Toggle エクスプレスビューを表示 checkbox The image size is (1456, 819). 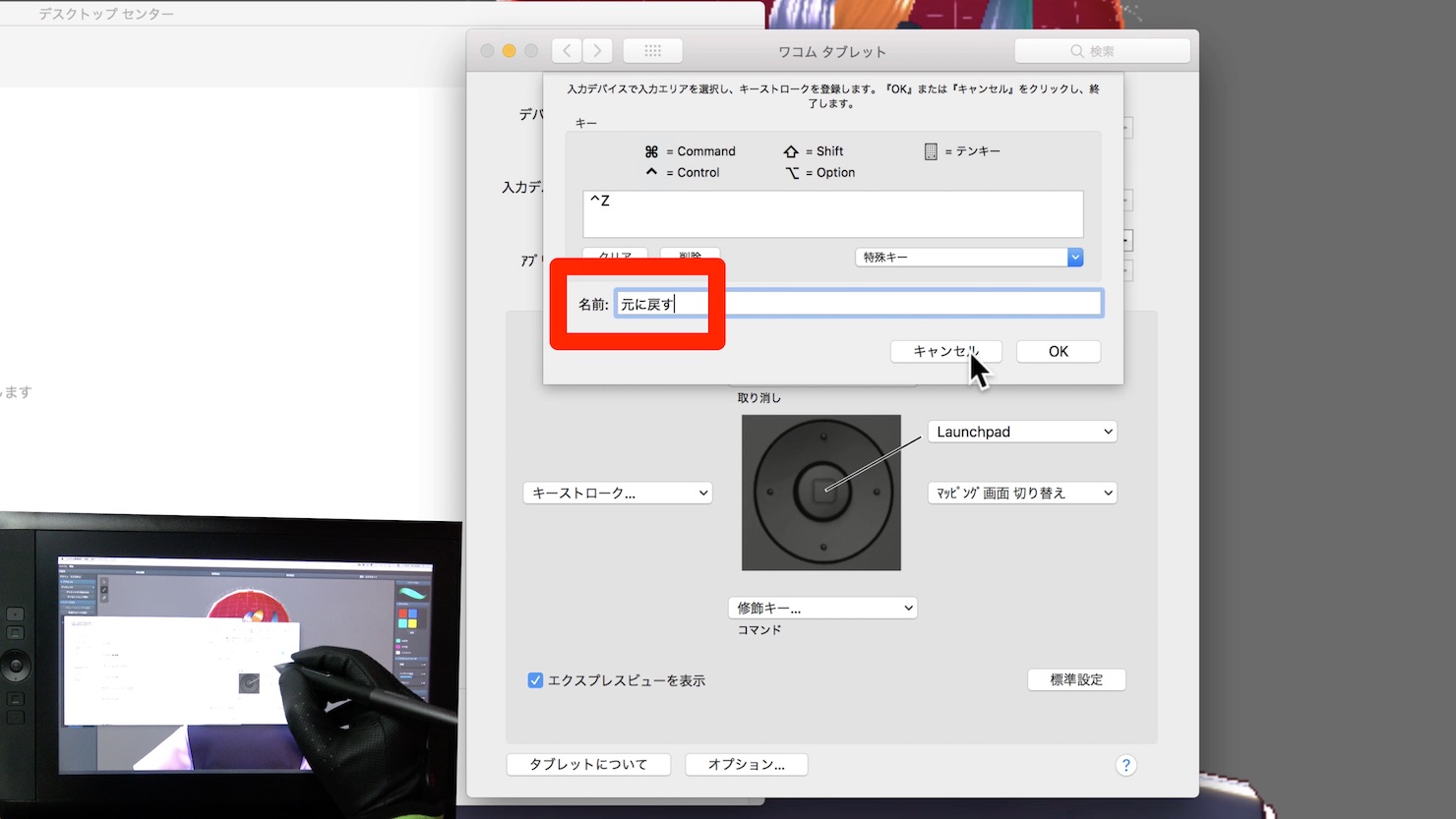(x=535, y=680)
